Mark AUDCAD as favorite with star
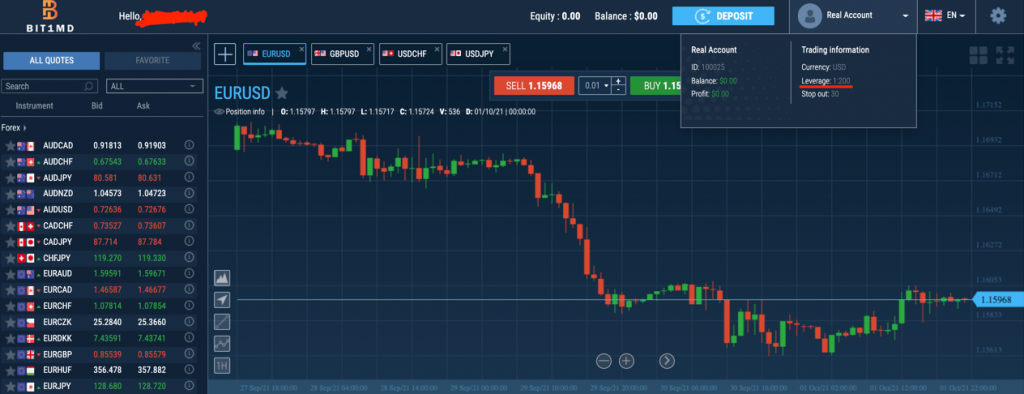This screenshot has width=1024, height=394. tap(10, 146)
